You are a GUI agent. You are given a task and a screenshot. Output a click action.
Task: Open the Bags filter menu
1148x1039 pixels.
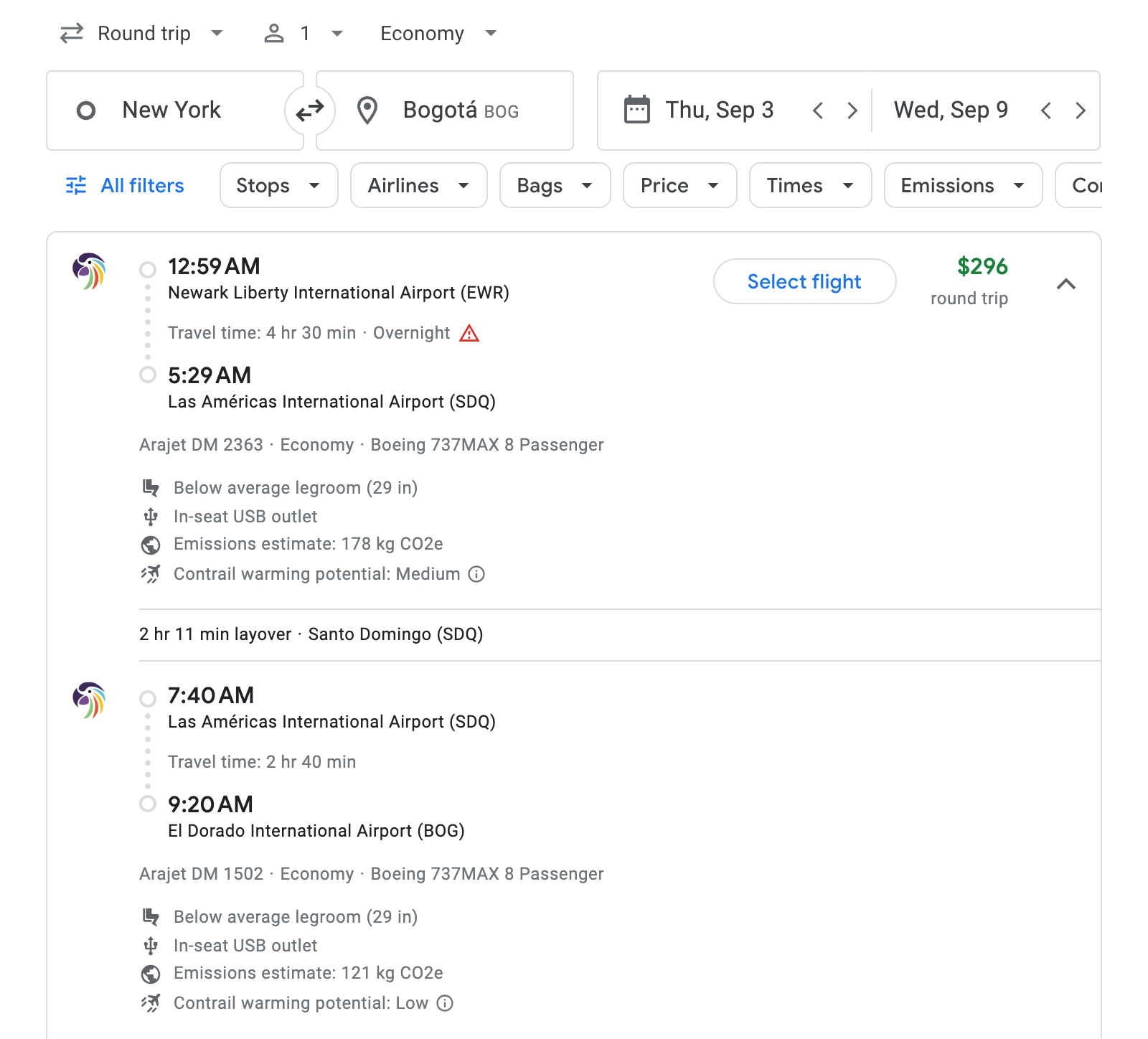pyautogui.click(x=555, y=186)
